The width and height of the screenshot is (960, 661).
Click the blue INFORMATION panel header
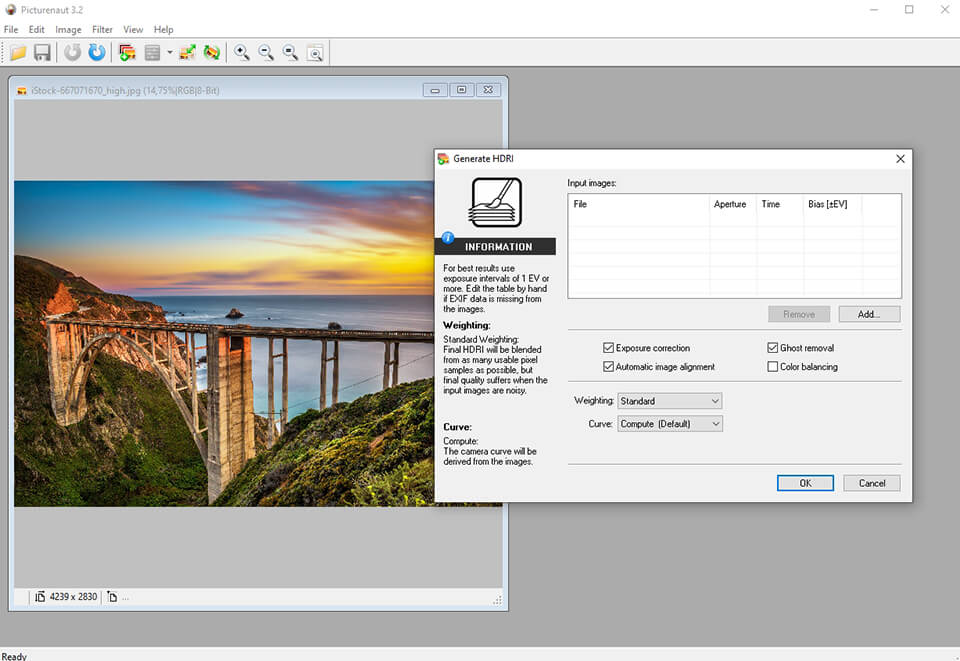(495, 246)
